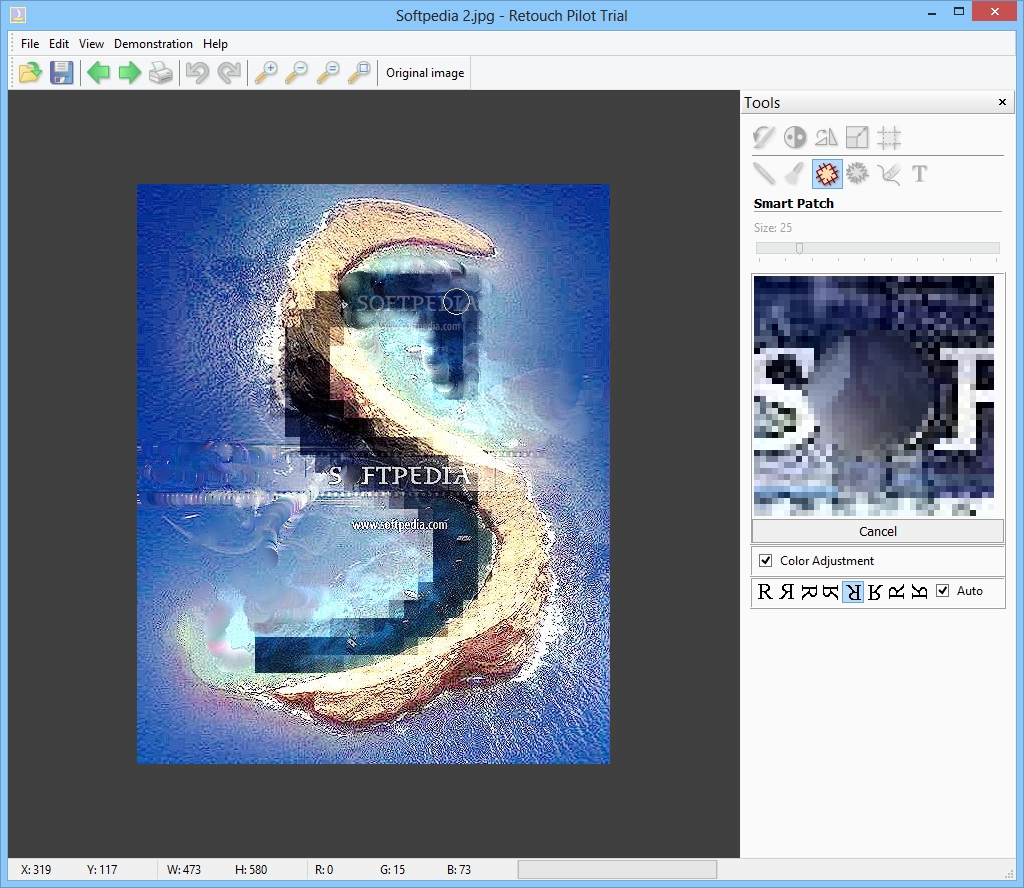Choose the horizontally mirrored R orientation
This screenshot has width=1024, height=888.
(787, 592)
